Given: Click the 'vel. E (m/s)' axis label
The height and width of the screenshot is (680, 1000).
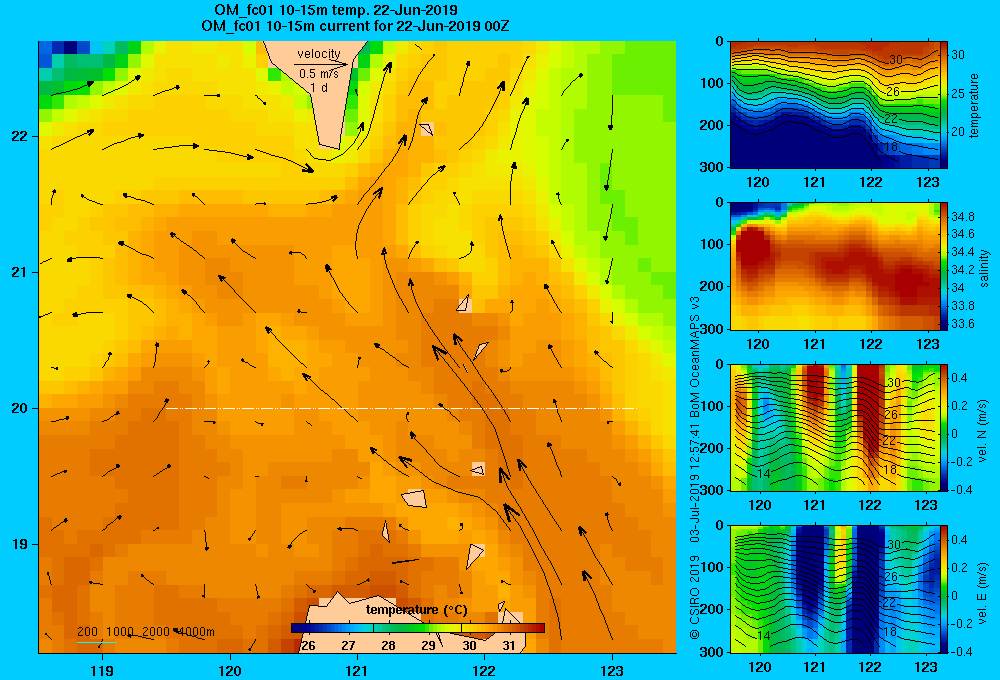Looking at the screenshot, I should pyautogui.click(x=983, y=593).
